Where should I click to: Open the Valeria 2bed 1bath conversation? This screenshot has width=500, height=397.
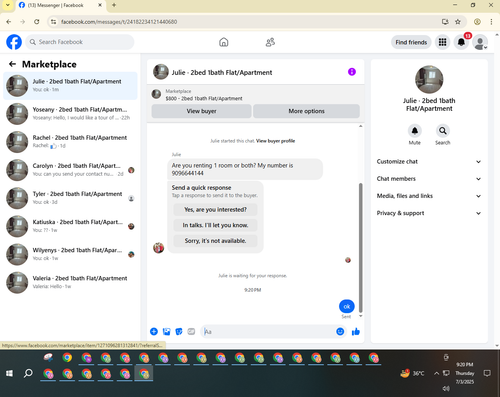(70, 282)
